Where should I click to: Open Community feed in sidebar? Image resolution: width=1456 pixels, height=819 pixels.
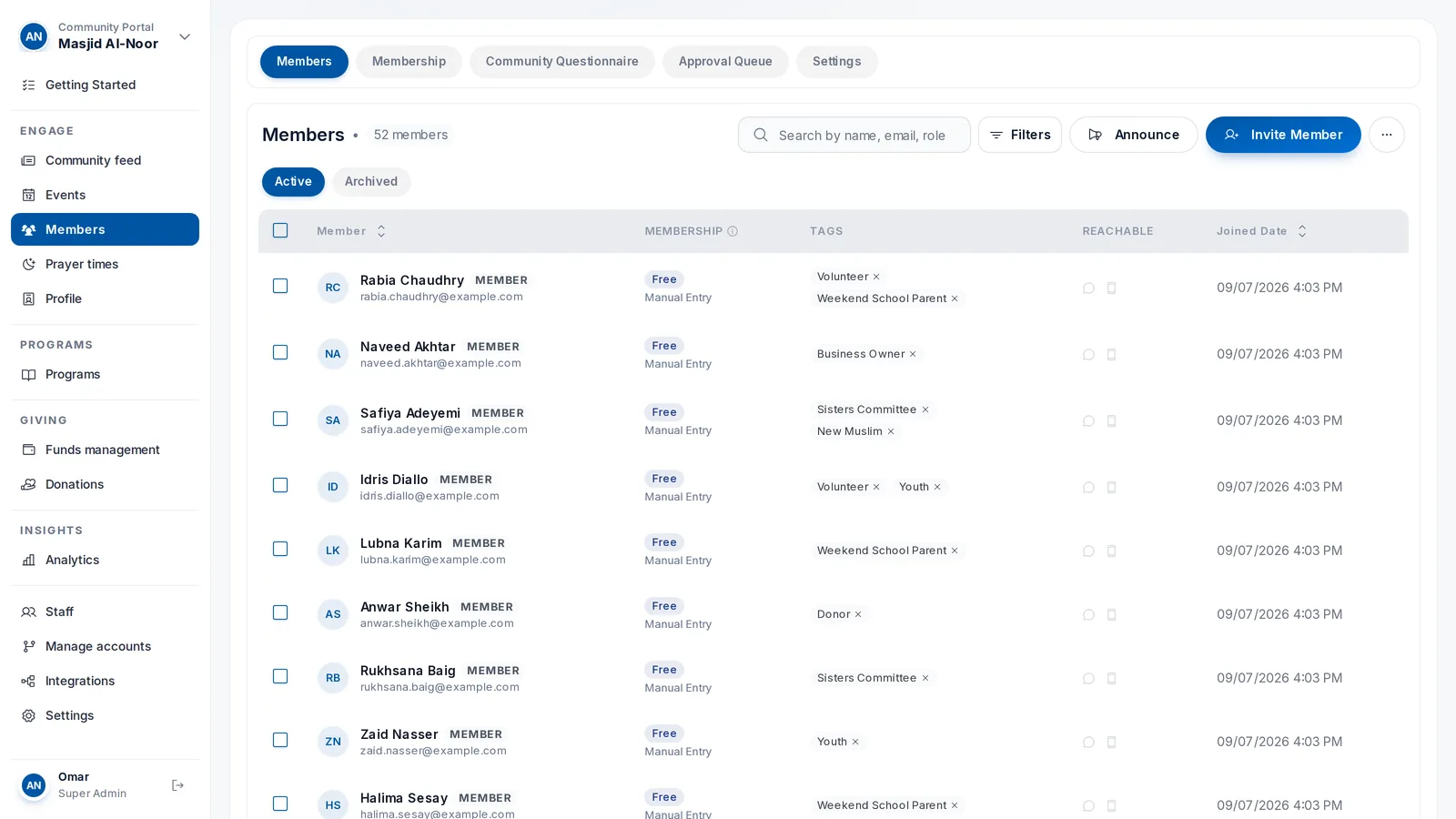[x=105, y=160]
